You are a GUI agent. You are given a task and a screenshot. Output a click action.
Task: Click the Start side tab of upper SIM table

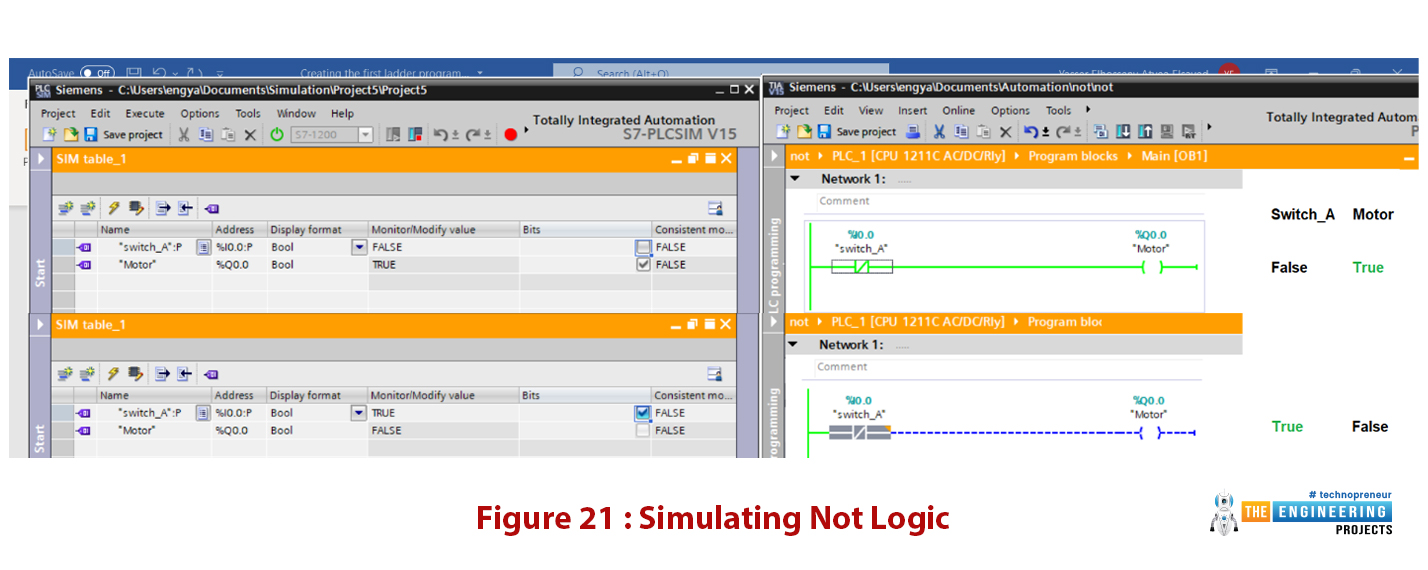point(40,272)
